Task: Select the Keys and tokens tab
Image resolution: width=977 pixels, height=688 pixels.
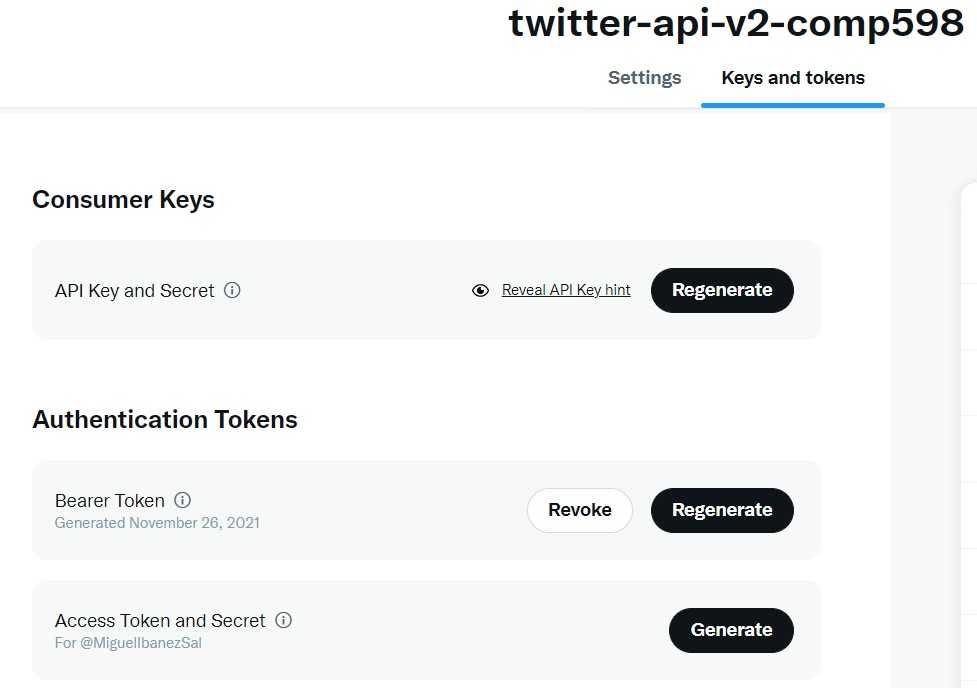Action: [x=793, y=78]
